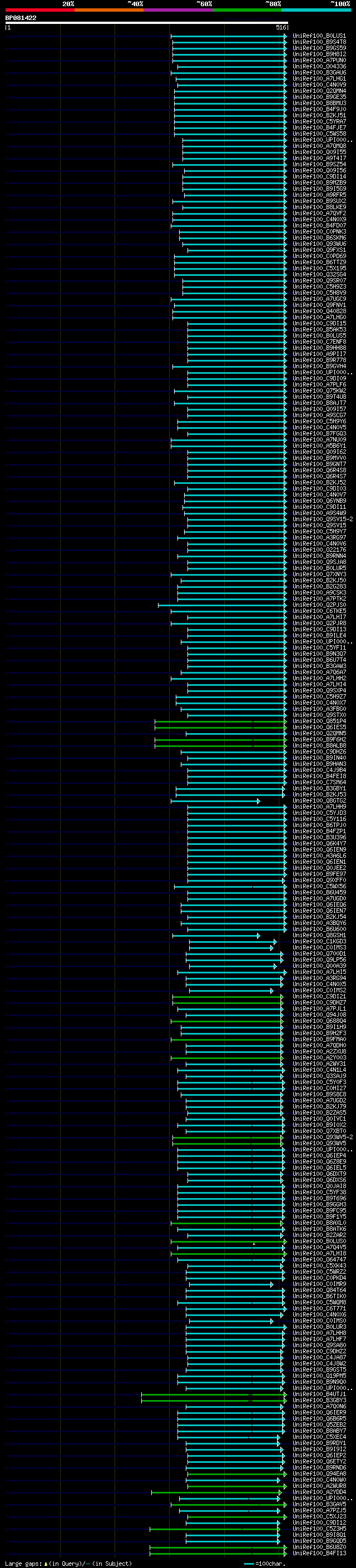Click UniRef100_C9DHZ6 label
Screen dimensions: 356x1568
point(319,752)
